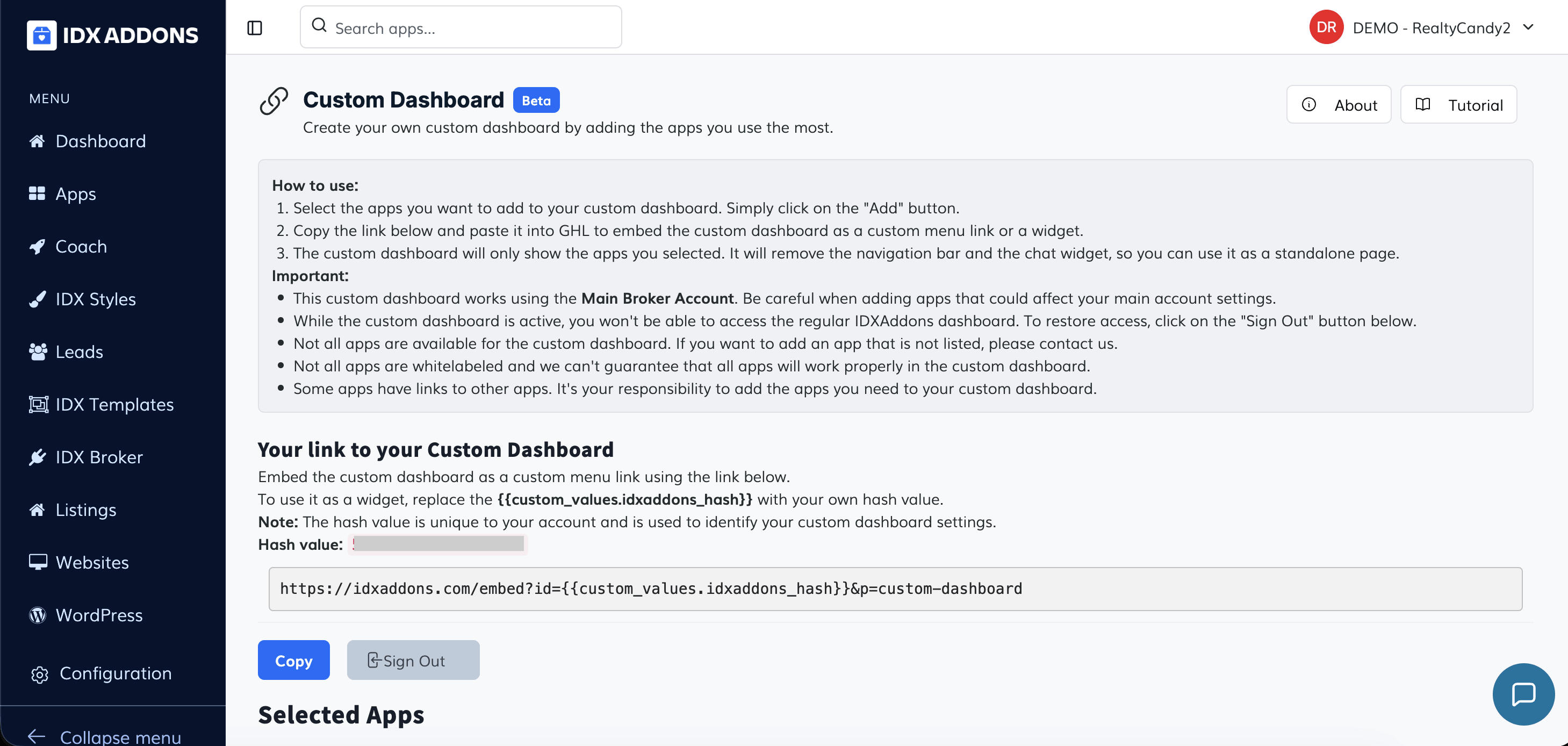Click the WordPress logo icon
Screen dimensions: 1568x746
pyautogui.click(x=37, y=615)
